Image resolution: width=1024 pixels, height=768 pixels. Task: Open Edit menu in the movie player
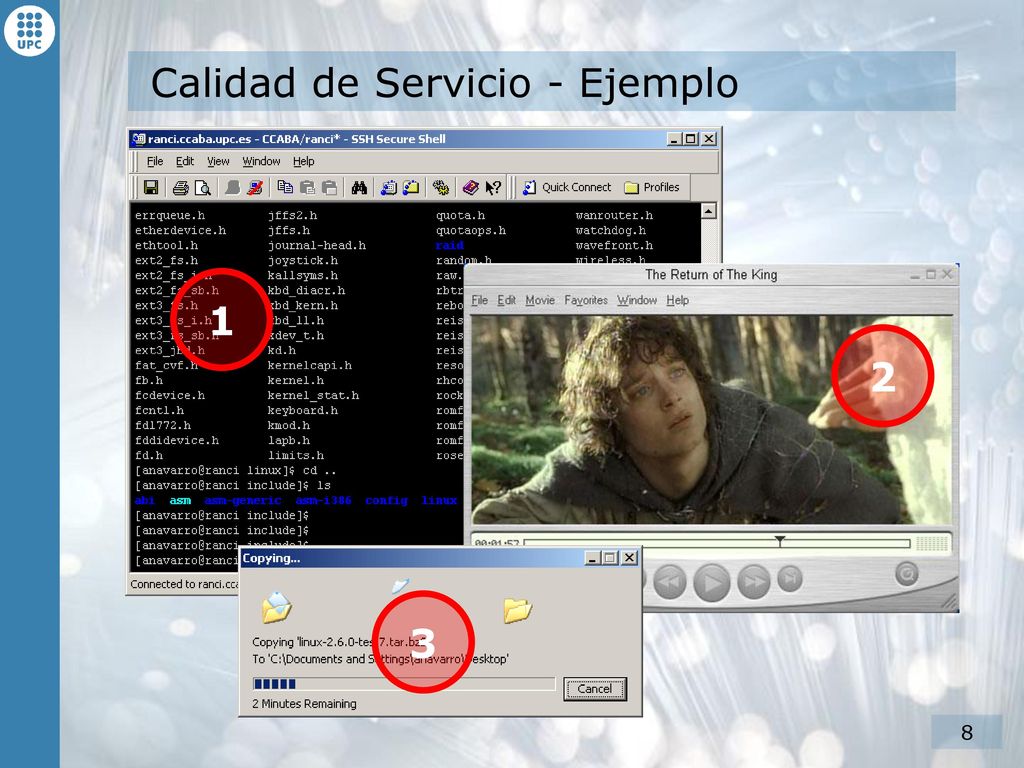click(x=506, y=300)
